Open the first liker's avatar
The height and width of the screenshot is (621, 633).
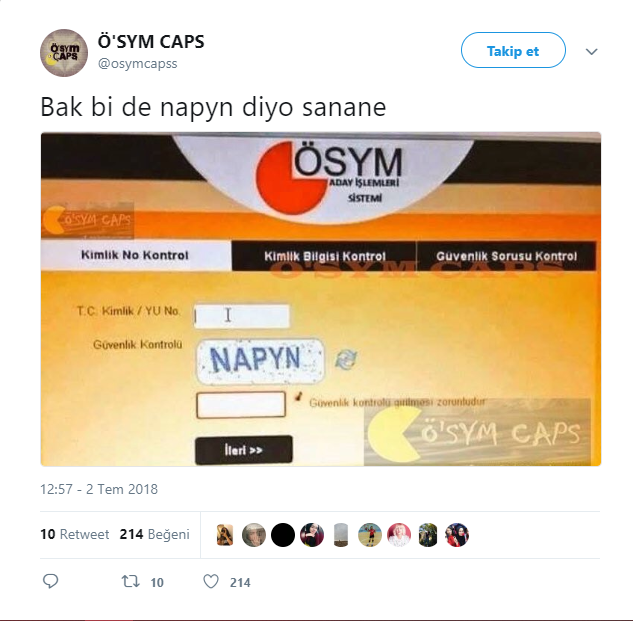coord(225,535)
